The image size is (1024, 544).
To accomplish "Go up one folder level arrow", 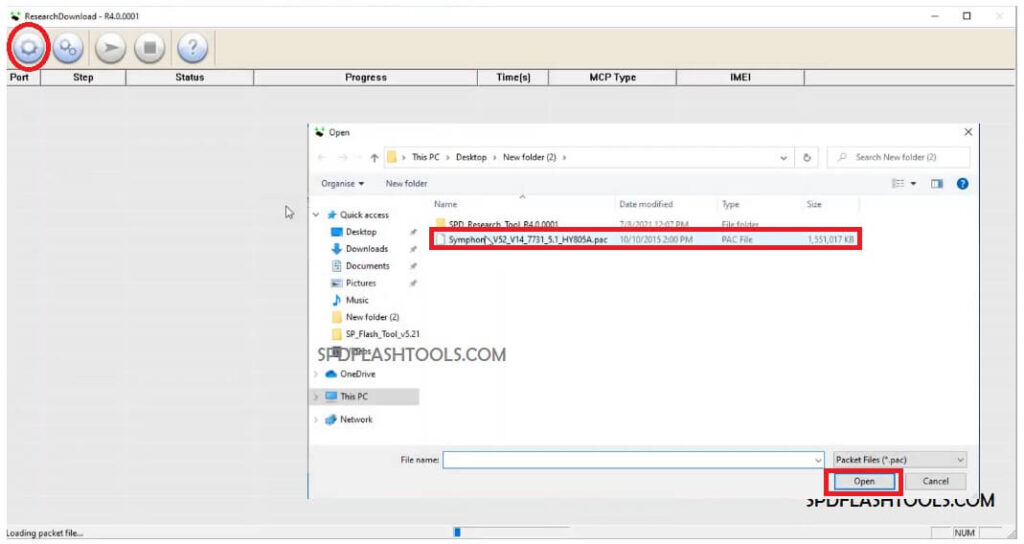I will coord(374,158).
